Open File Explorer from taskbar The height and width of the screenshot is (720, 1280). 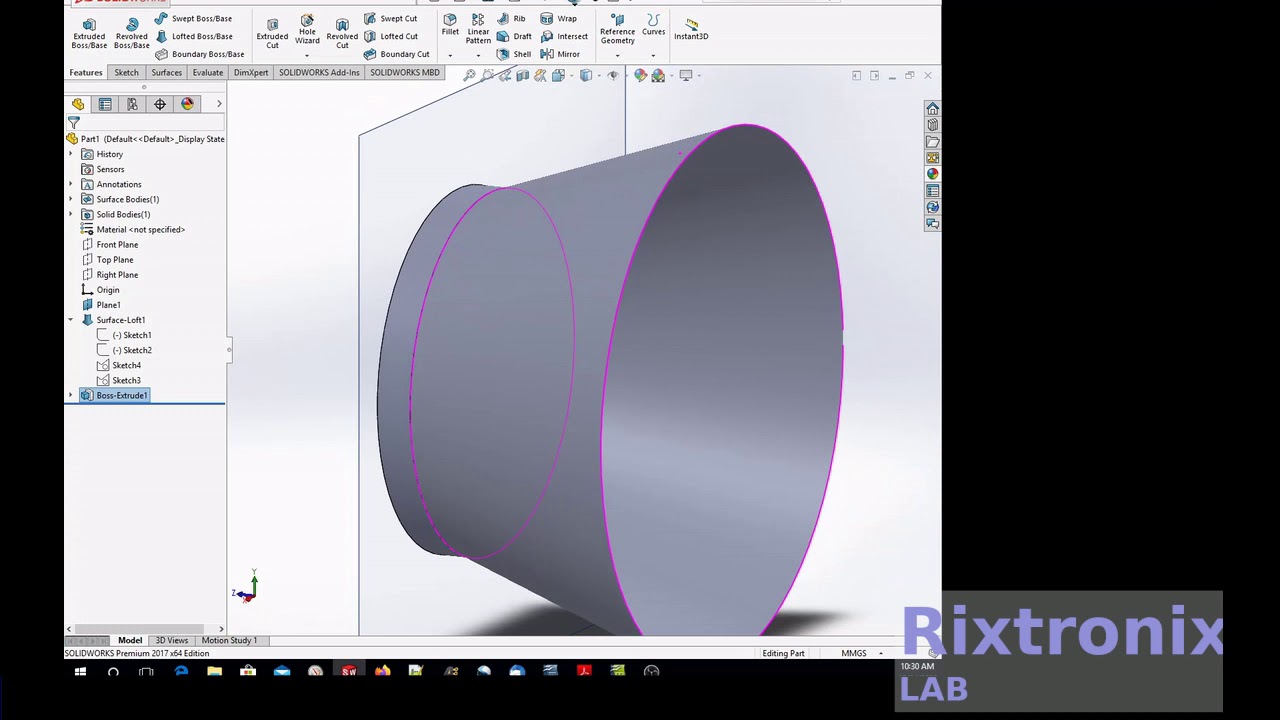(x=214, y=671)
